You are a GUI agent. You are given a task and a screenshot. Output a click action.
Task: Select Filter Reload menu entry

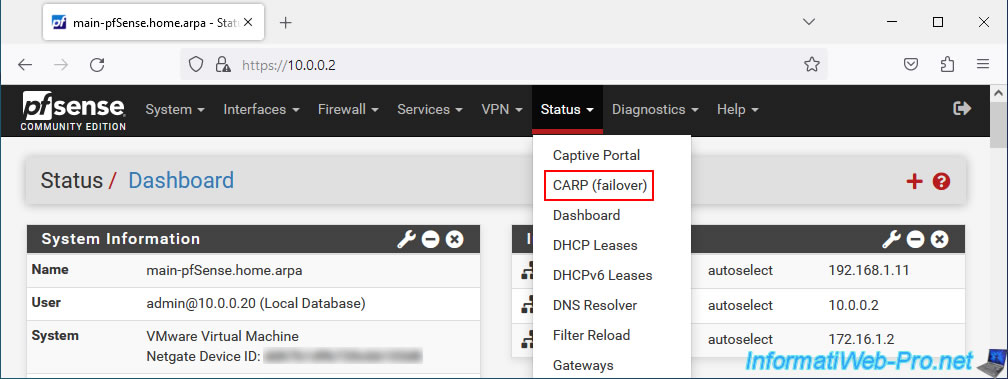click(x=591, y=335)
